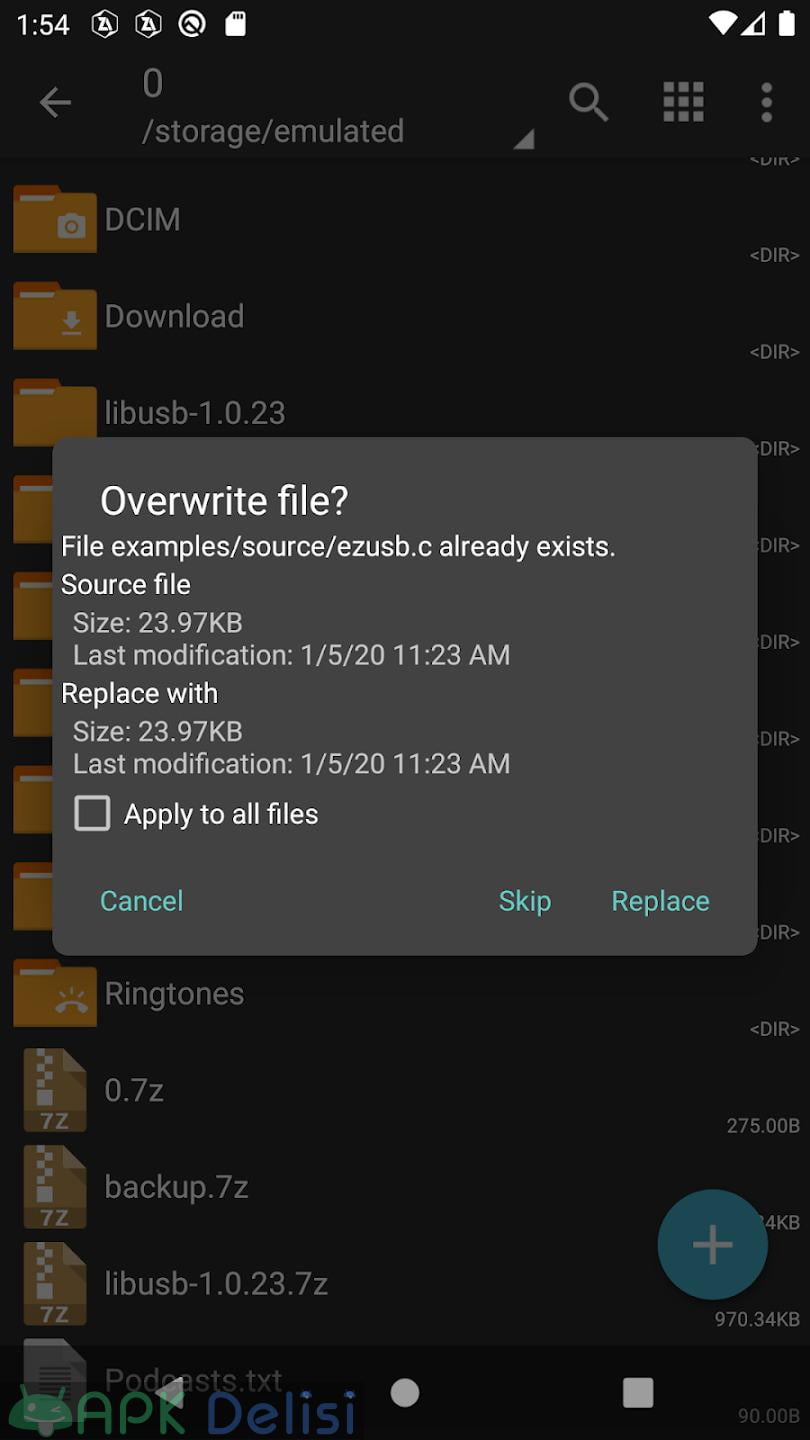Viewport: 810px width, 1440px height.
Task: Tap Android home navigation button
Action: tap(405, 1392)
